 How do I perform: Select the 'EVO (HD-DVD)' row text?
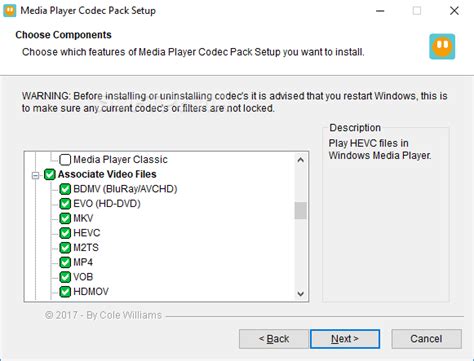tap(107, 204)
